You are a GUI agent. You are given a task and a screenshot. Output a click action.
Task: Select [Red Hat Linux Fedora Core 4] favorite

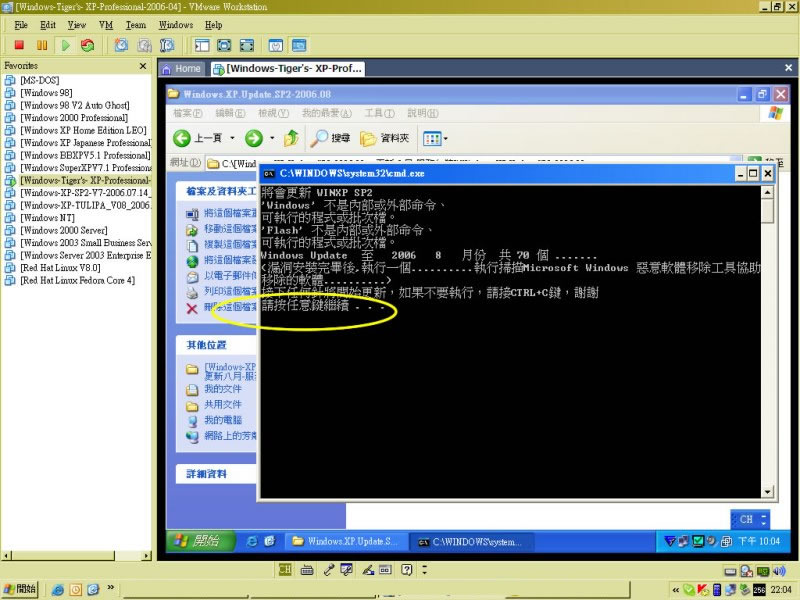78,280
